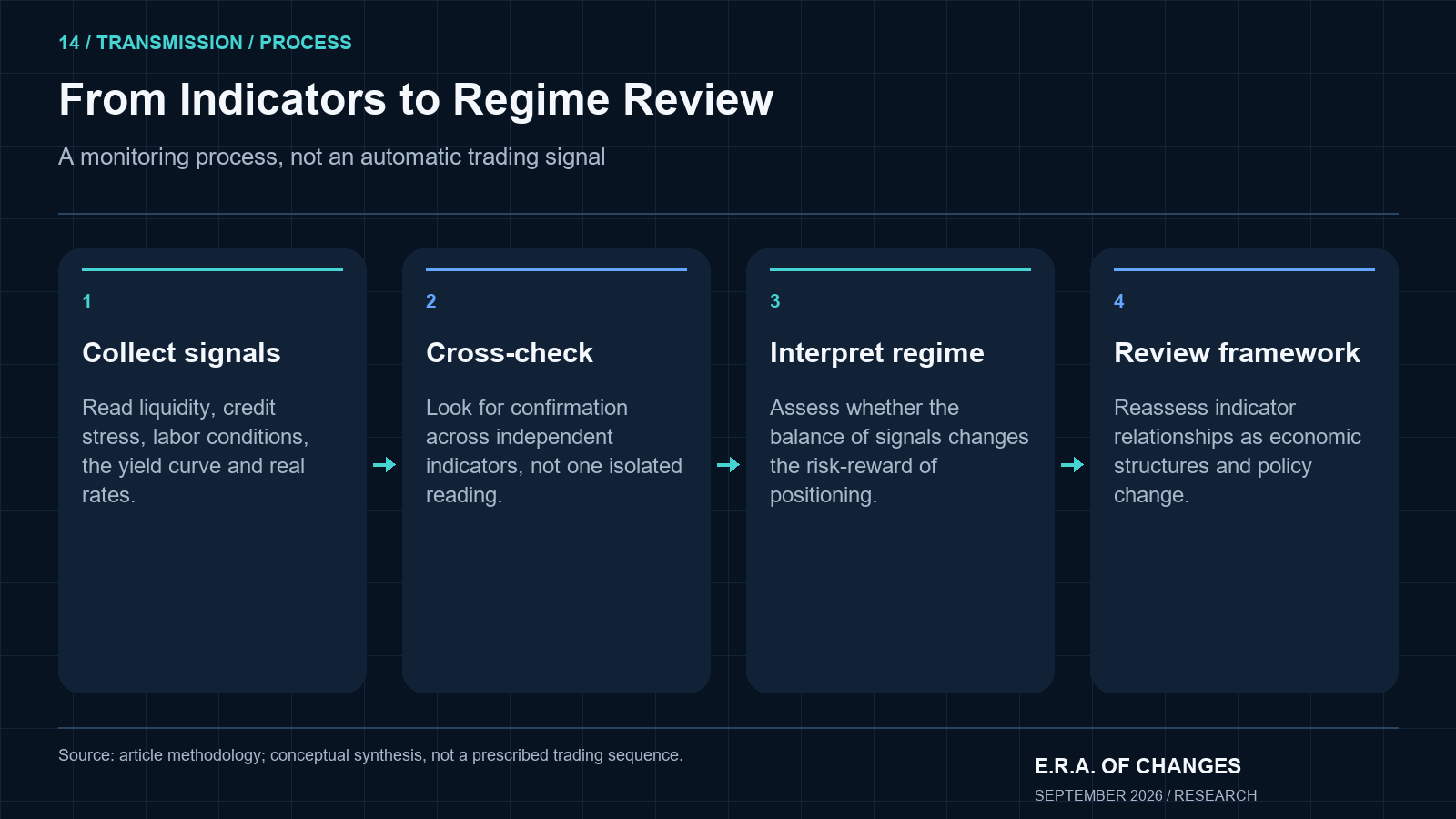Click the 'Cross-check' card heading
The width and height of the screenshot is (1456, 819).
pos(510,353)
